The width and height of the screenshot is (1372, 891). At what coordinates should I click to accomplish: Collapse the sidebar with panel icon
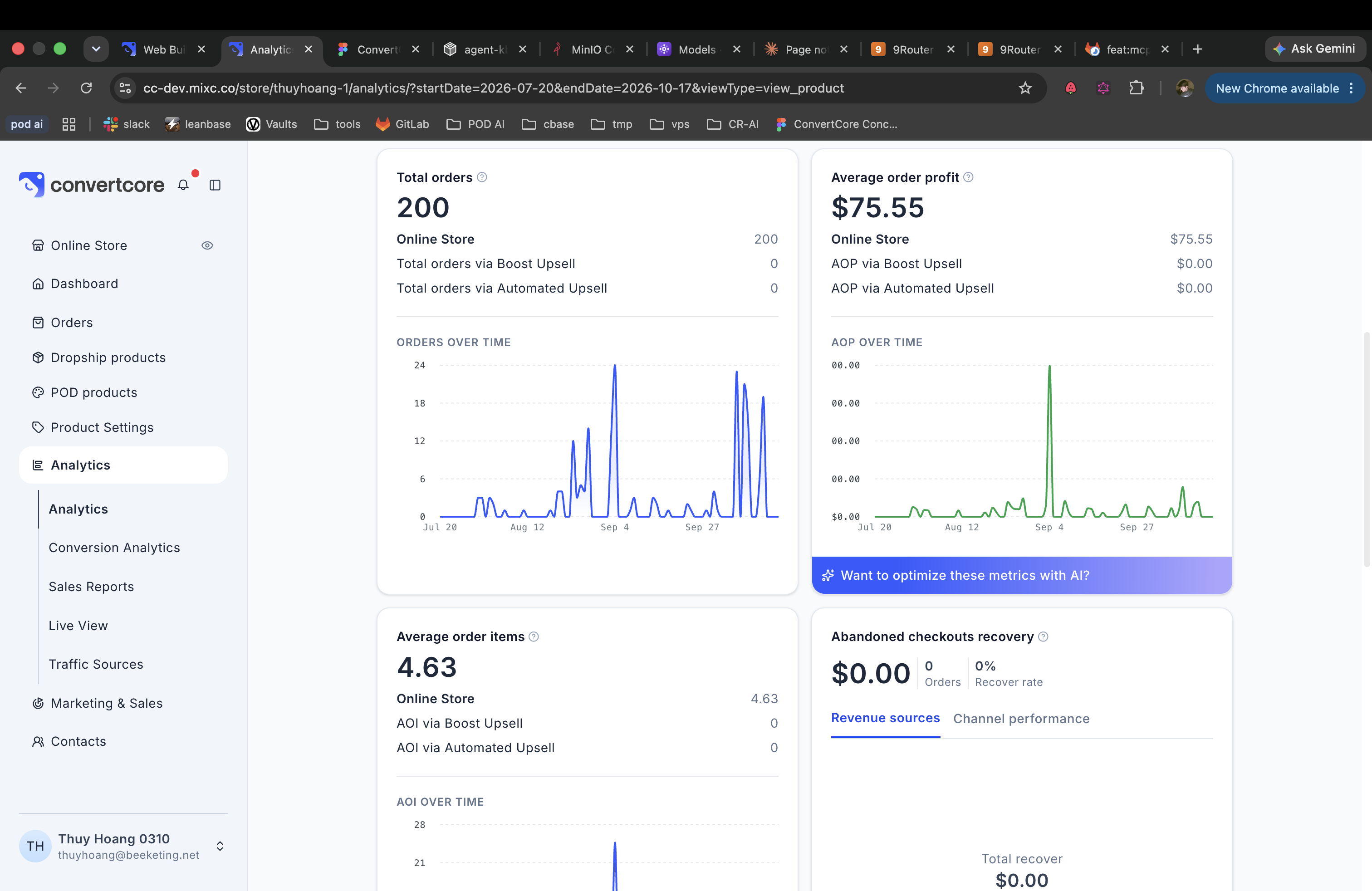point(215,185)
